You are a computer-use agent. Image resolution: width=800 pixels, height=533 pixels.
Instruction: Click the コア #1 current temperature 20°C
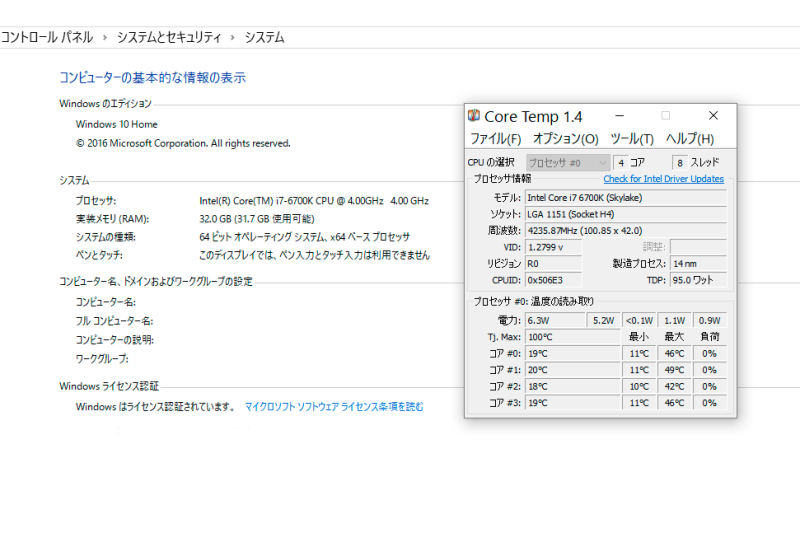tap(573, 370)
